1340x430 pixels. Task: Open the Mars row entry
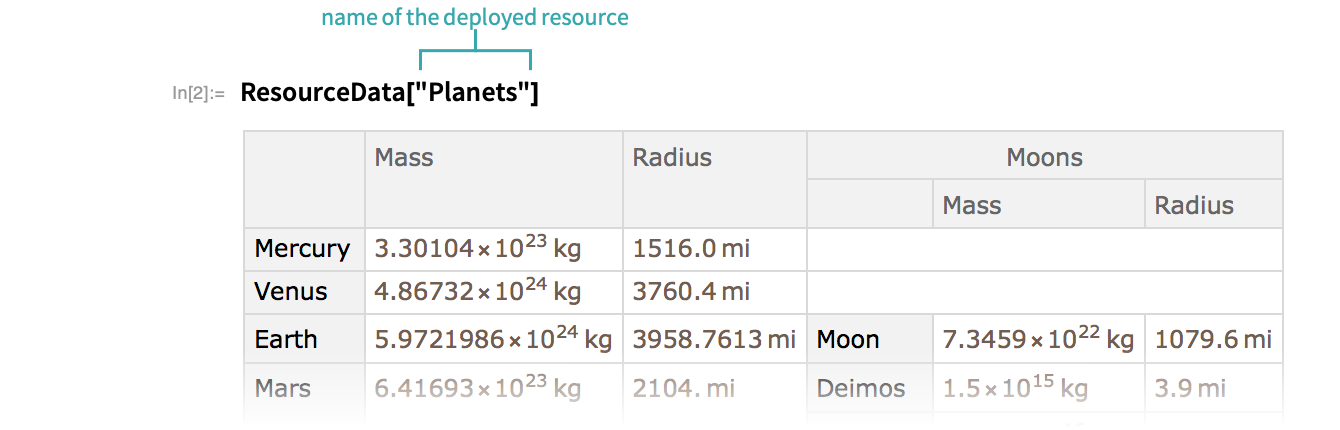283,388
